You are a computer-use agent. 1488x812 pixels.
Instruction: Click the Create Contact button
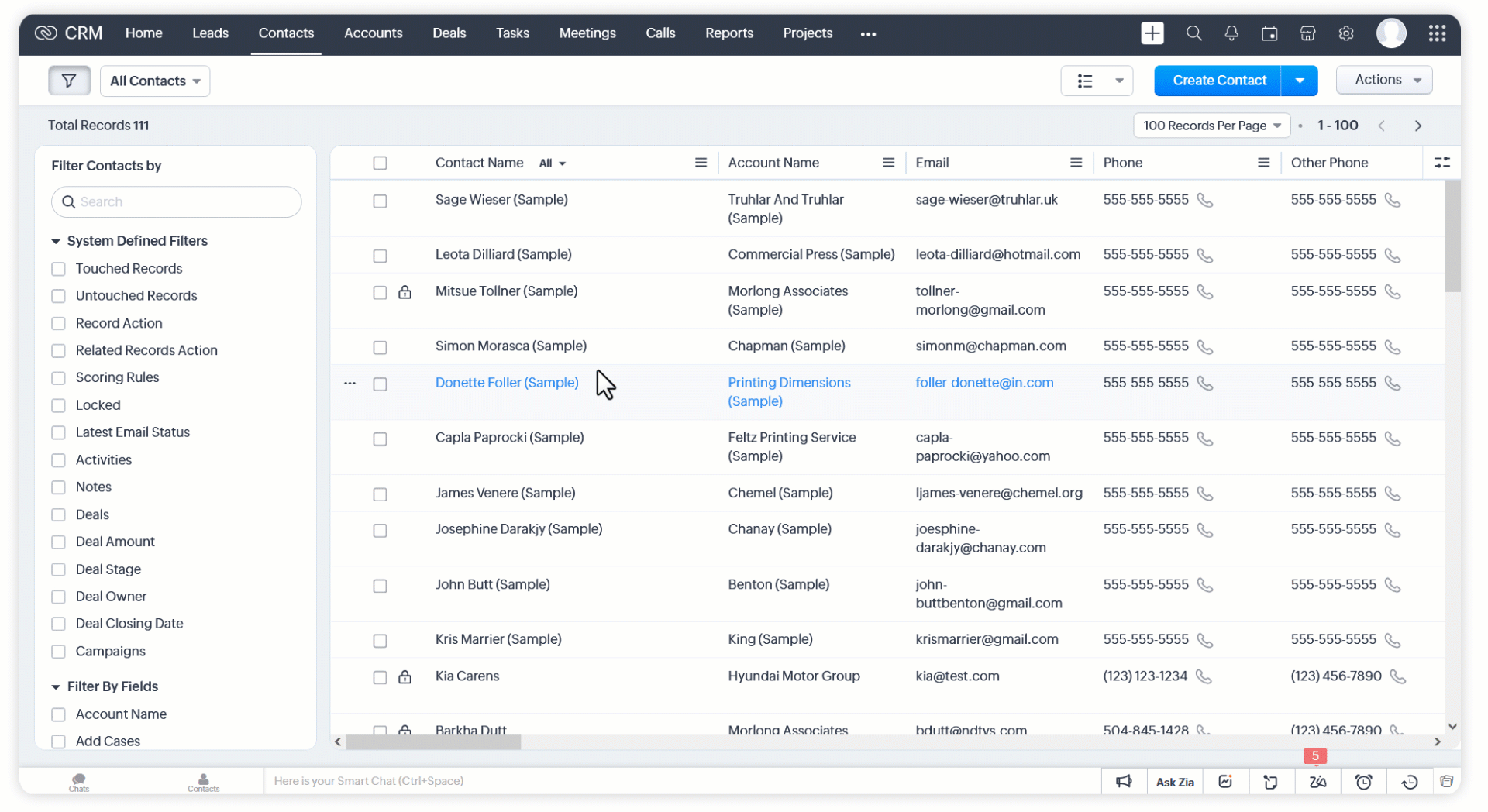pos(1218,81)
